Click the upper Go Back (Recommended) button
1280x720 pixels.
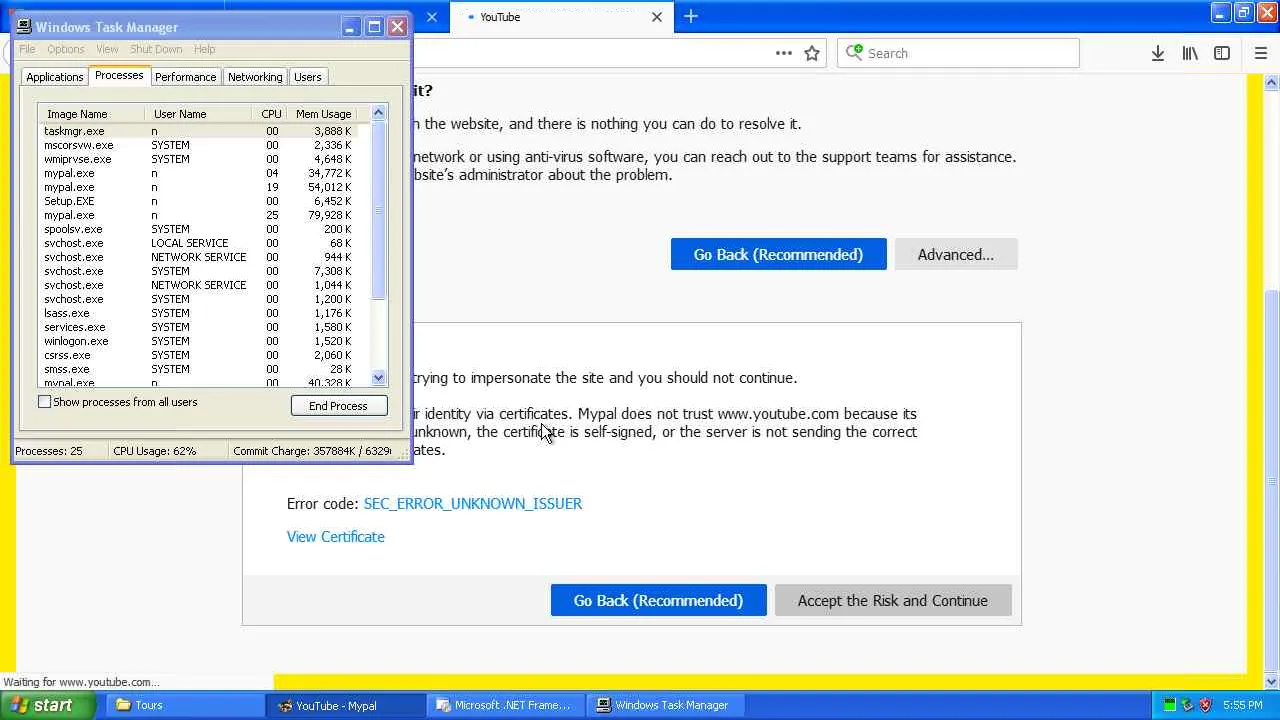point(778,254)
